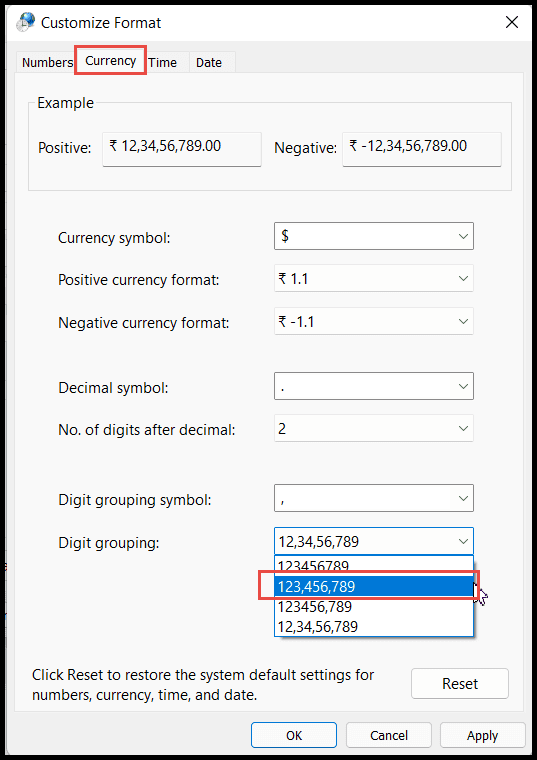This screenshot has height=760, width=537.
Task: Select 123,456,789 grouping option
Action: (374, 586)
